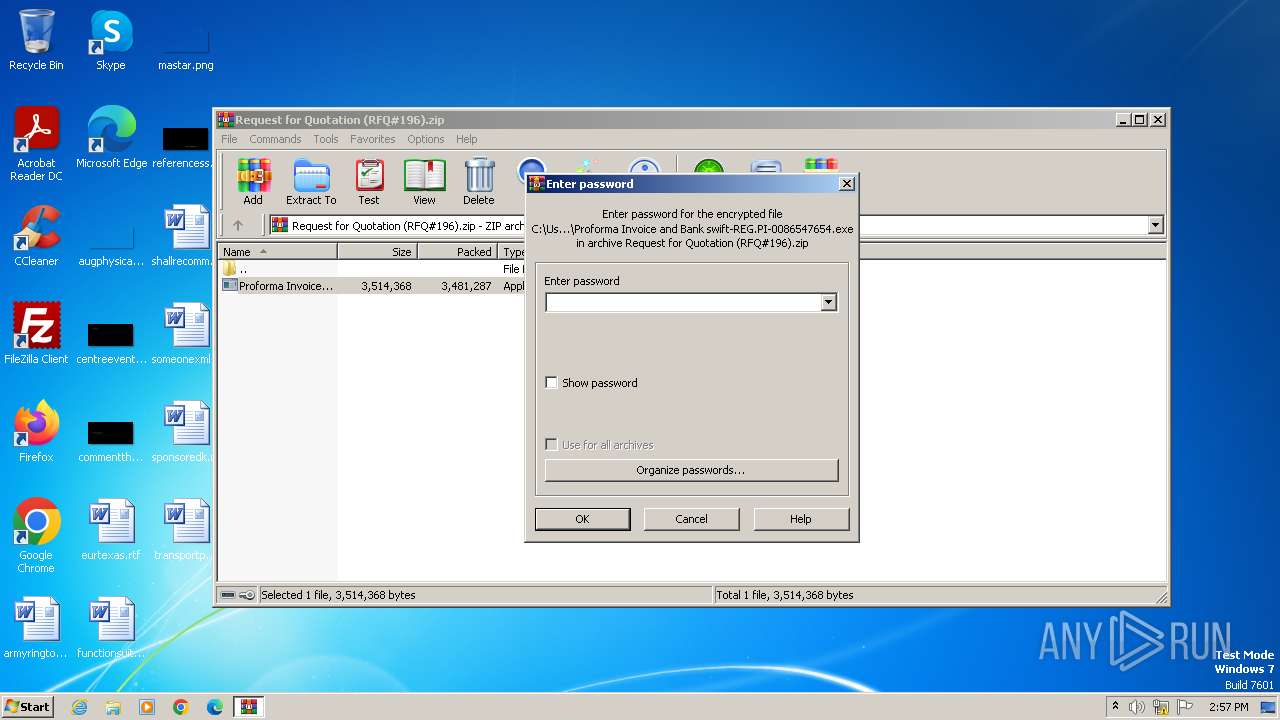Close the Enter password dialog
Screen dimensions: 1280x720
[846, 184]
